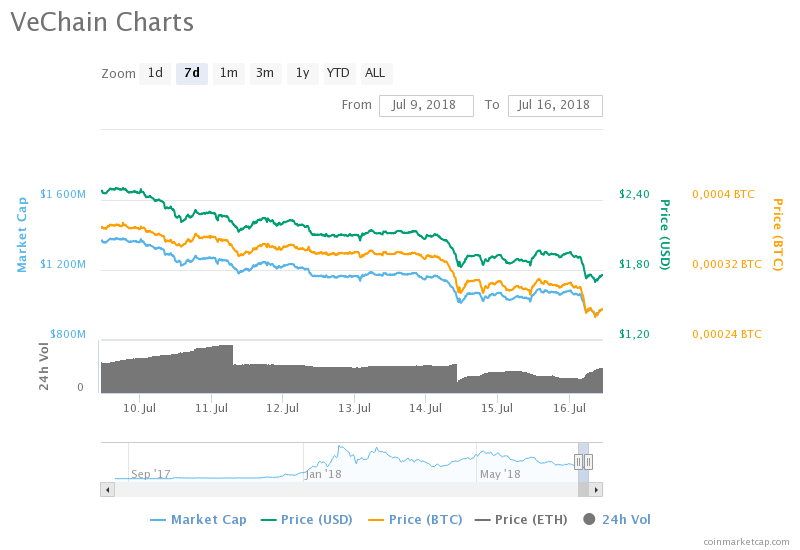800x550 pixels.
Task: Toggle the Price (BTC) legend series
Action: click(415, 520)
